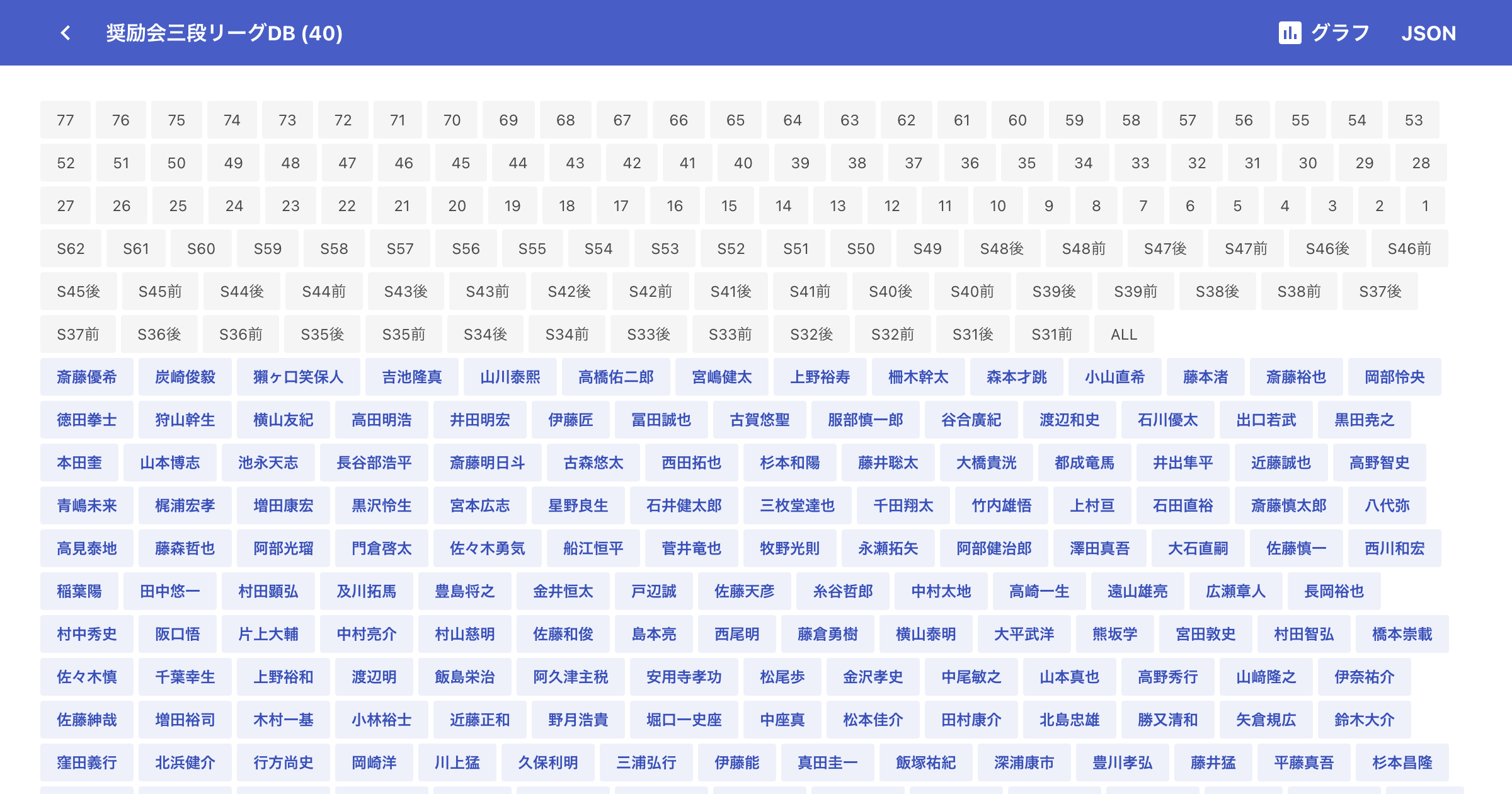View player 高見泰地
This screenshot has width=1512, height=794.
point(87,548)
